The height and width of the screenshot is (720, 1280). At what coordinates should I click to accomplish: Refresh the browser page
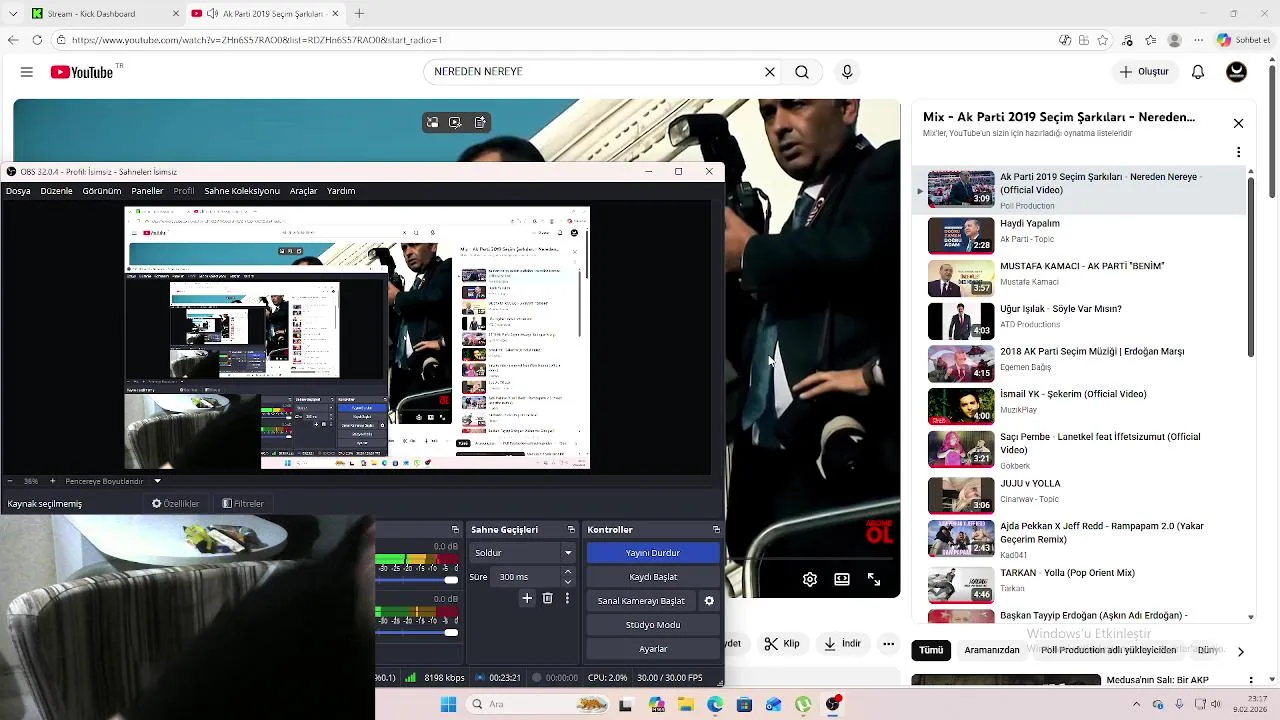(x=37, y=40)
